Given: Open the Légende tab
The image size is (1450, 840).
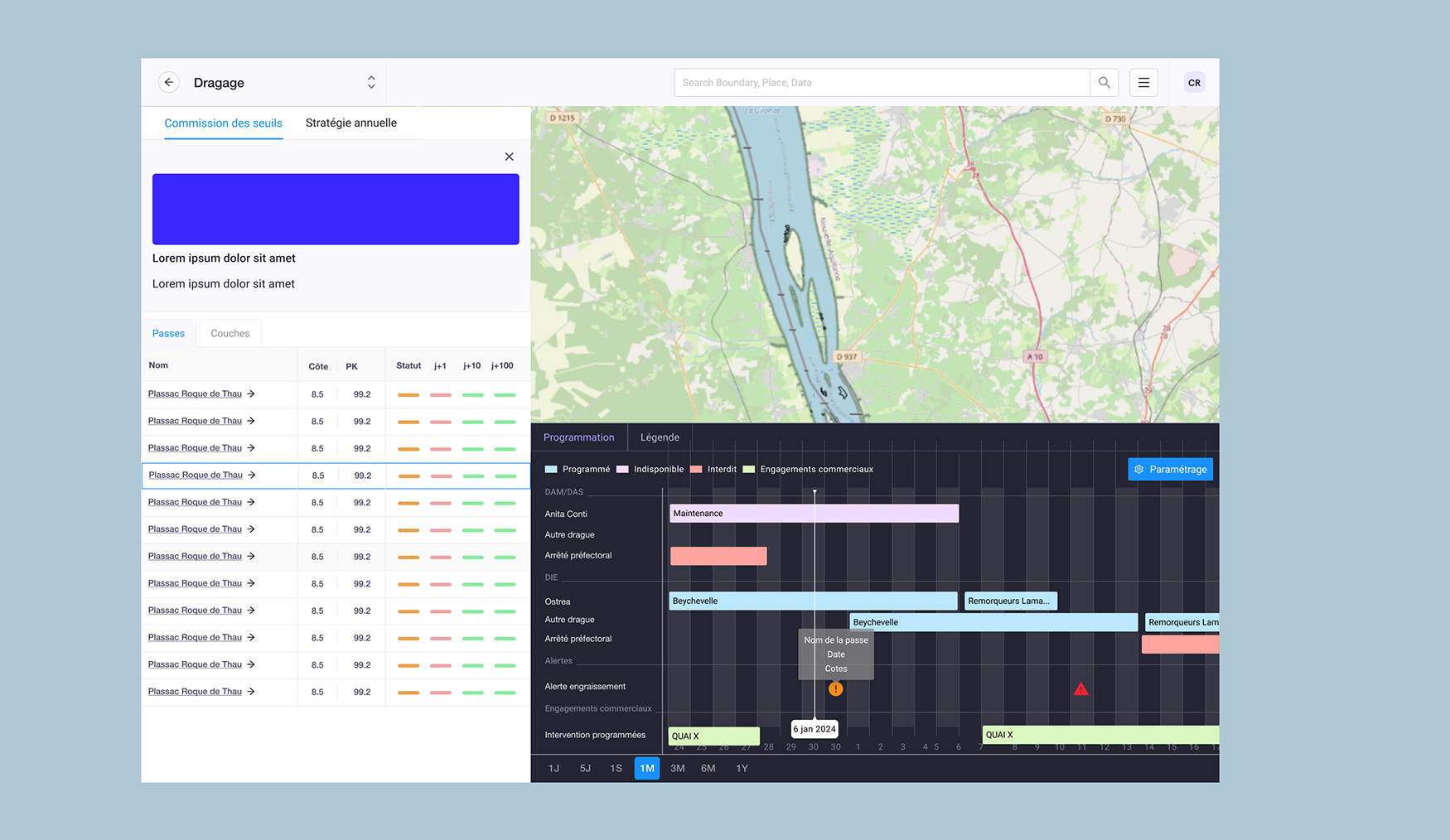Looking at the screenshot, I should (660, 437).
